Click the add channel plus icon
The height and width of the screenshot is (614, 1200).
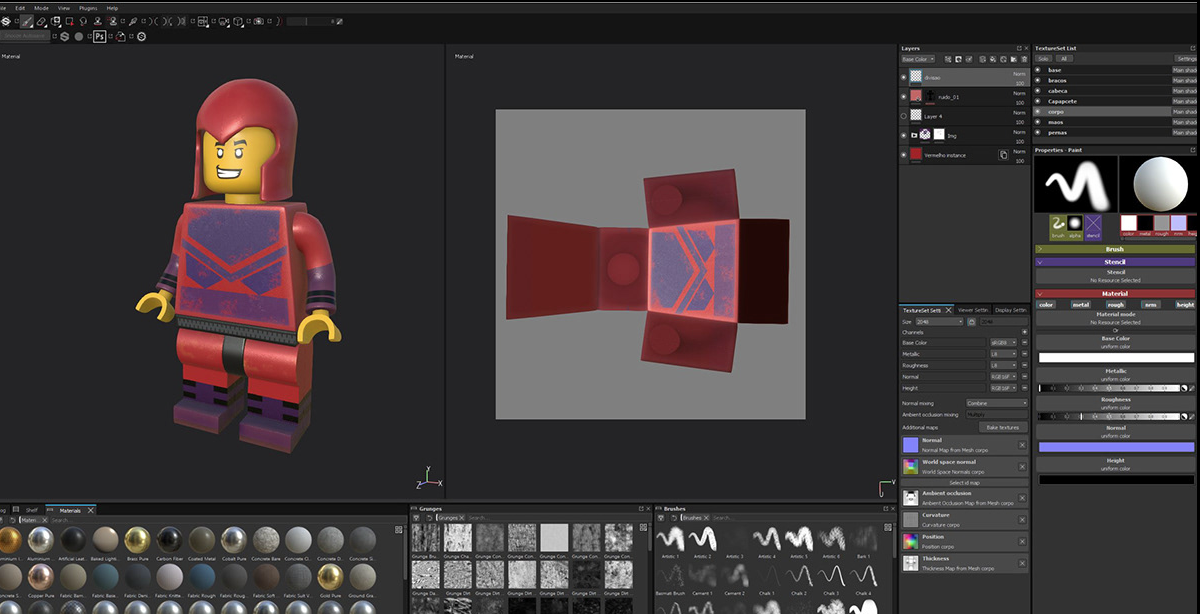[x=1025, y=332]
